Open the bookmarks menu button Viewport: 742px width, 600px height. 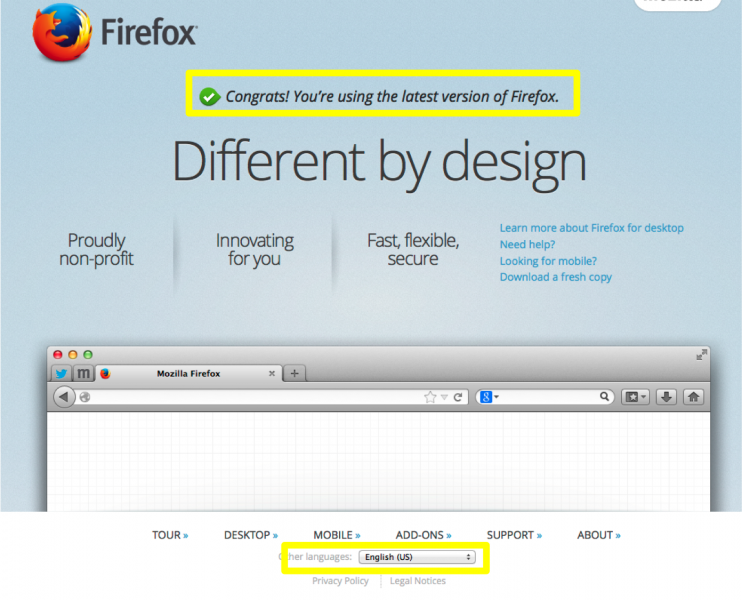635,397
